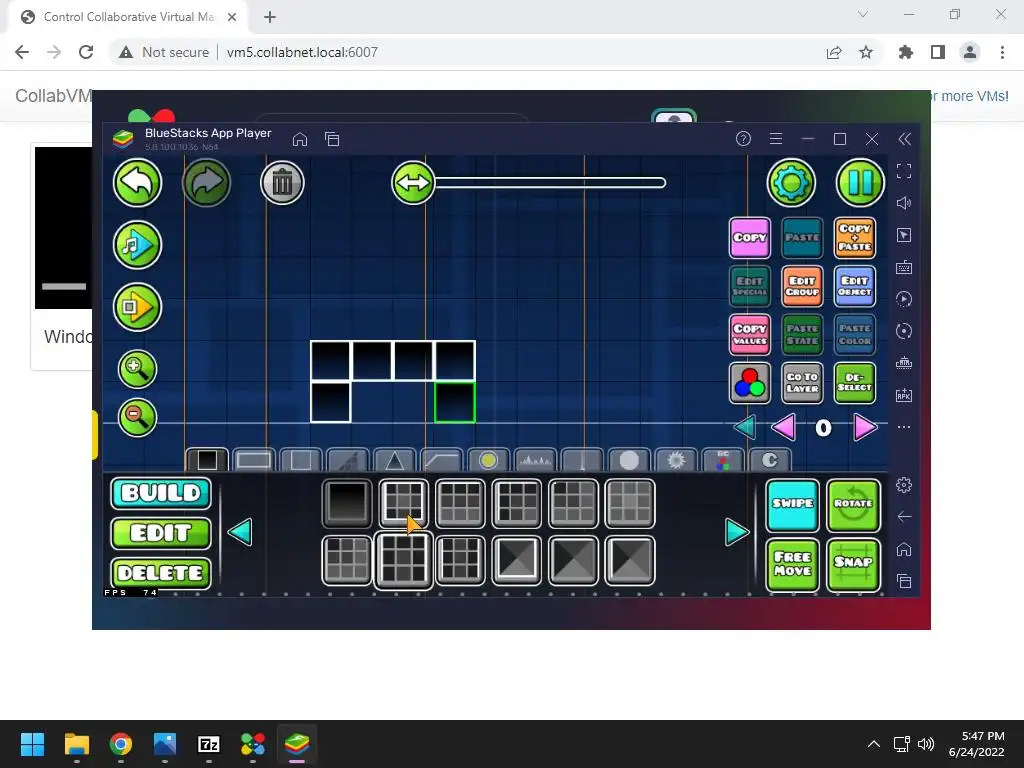Viewport: 1024px width, 768px height.
Task: Start music playback with the note button
Action: [x=137, y=245]
